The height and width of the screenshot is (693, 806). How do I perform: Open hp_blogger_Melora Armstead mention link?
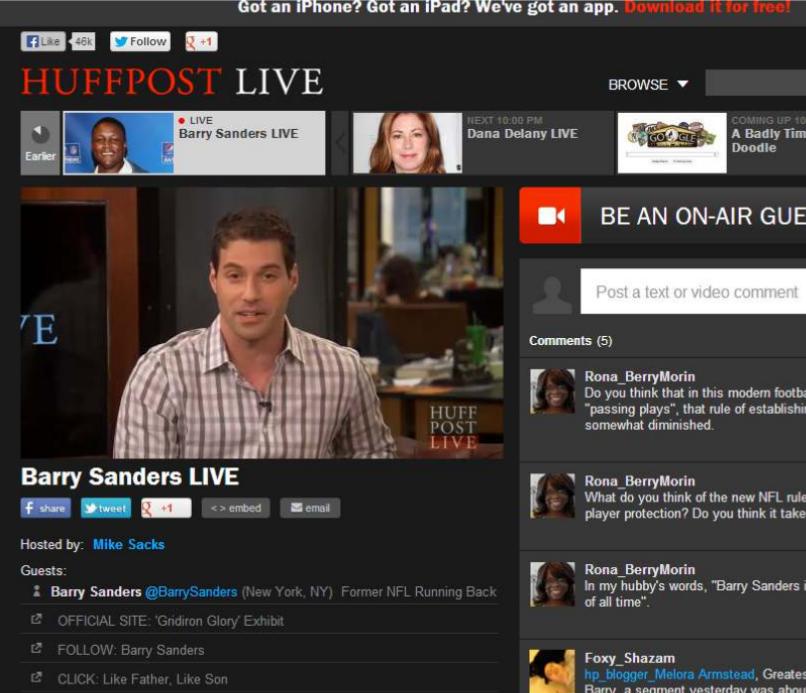coord(670,674)
